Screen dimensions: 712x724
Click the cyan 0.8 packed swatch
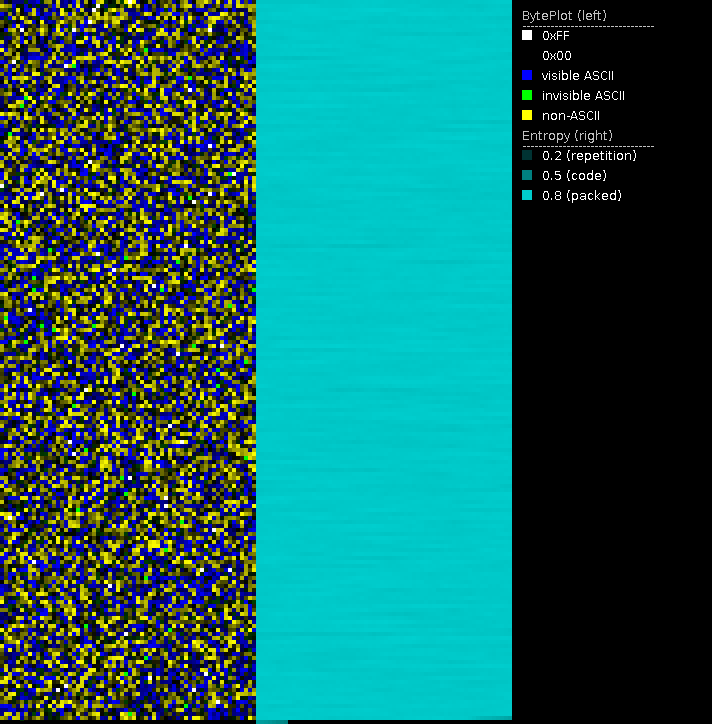click(x=527, y=195)
